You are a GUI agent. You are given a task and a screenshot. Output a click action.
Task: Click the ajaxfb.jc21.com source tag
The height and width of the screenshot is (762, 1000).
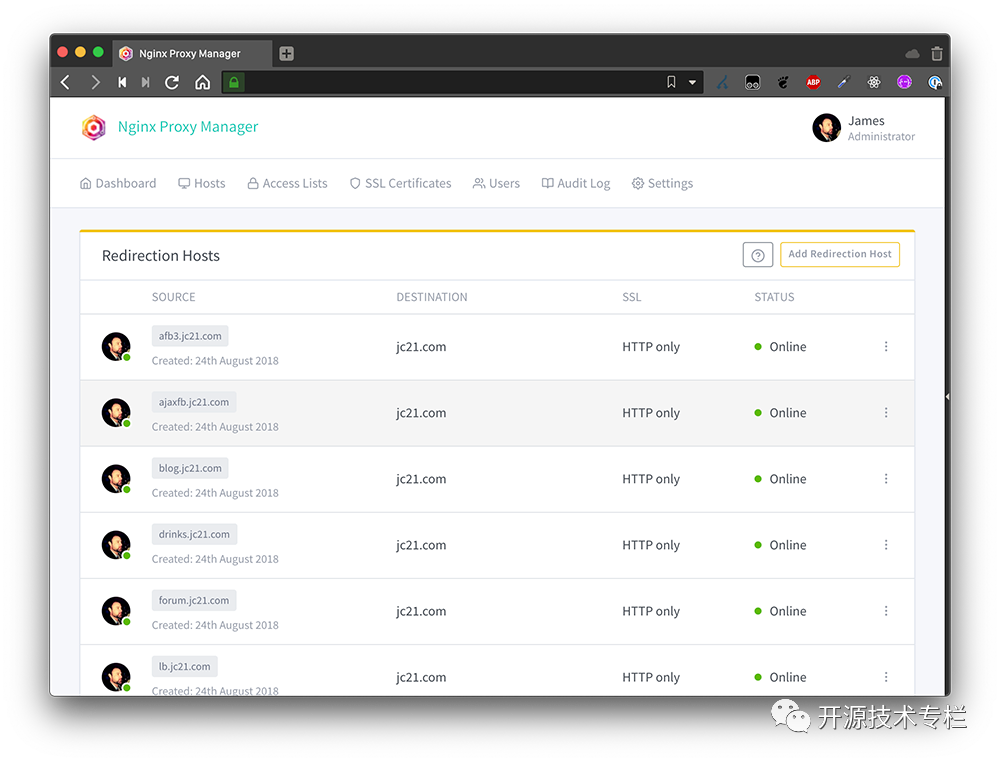pyautogui.click(x=194, y=402)
